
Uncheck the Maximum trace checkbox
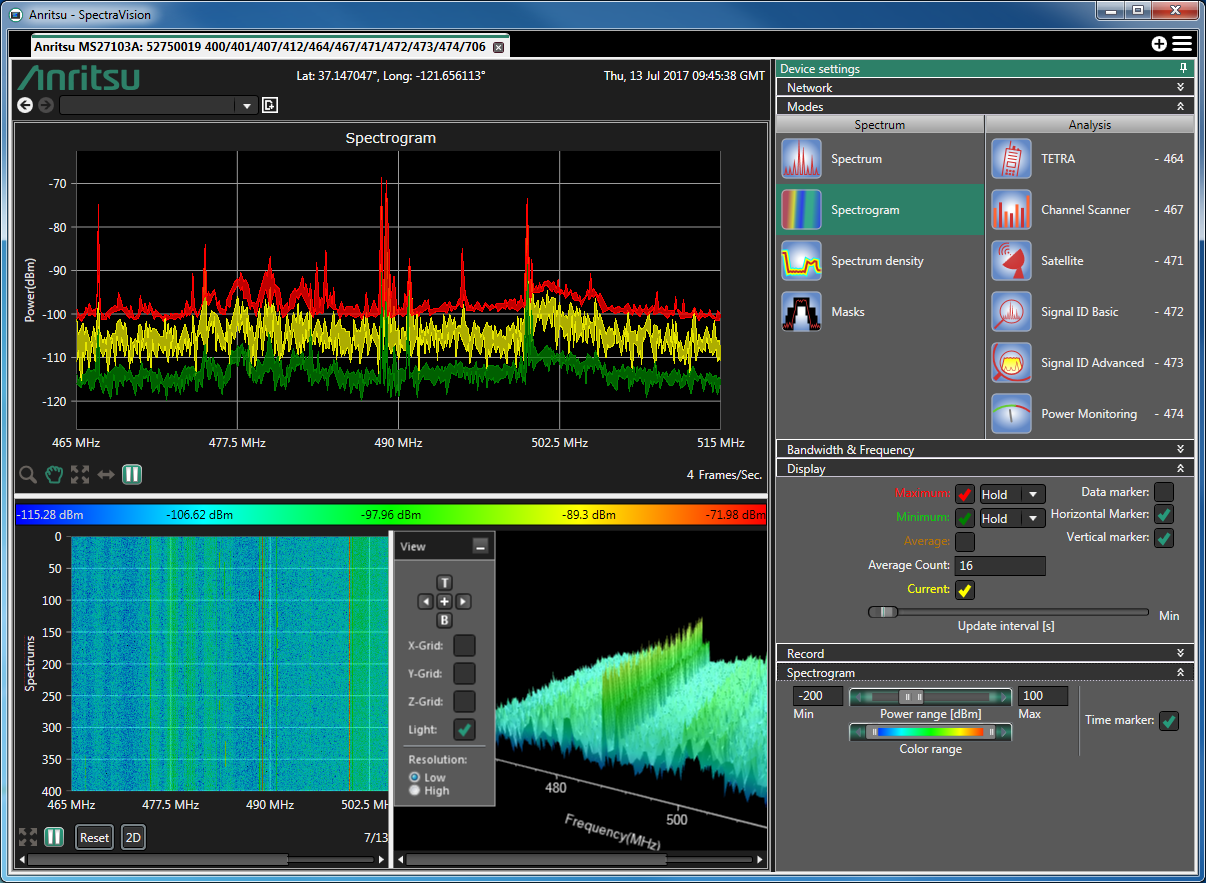click(x=965, y=494)
